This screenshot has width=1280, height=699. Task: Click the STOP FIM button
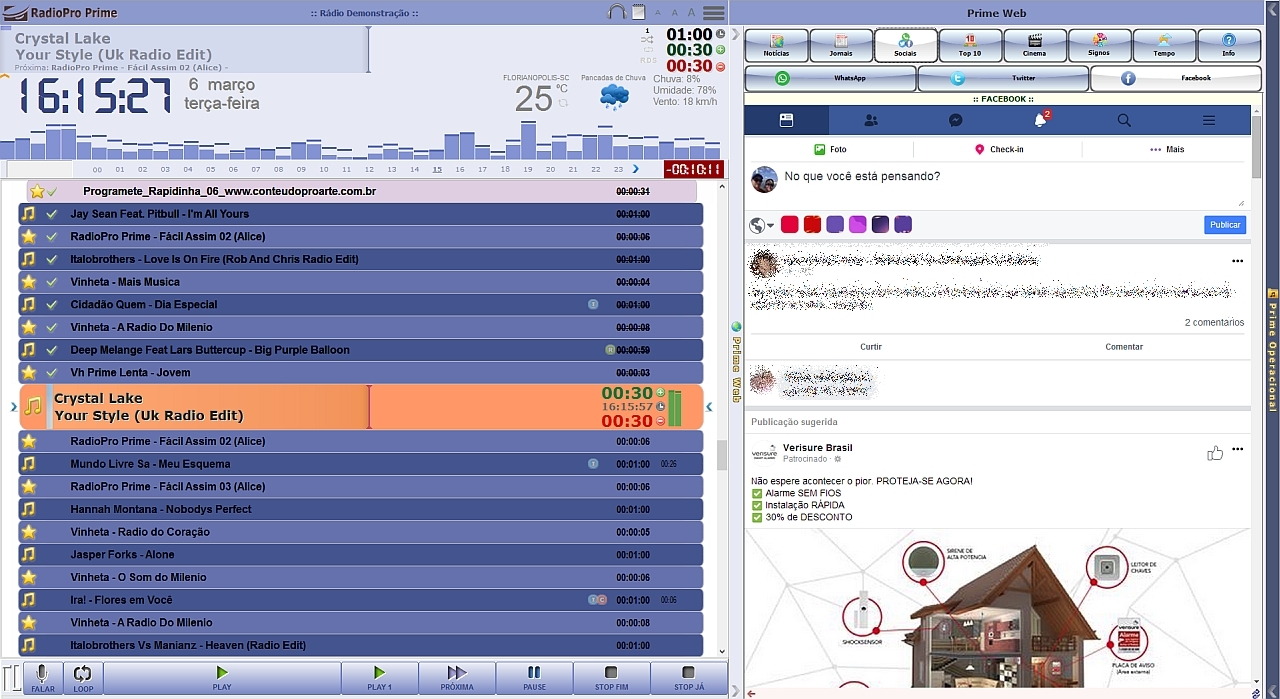pos(612,678)
